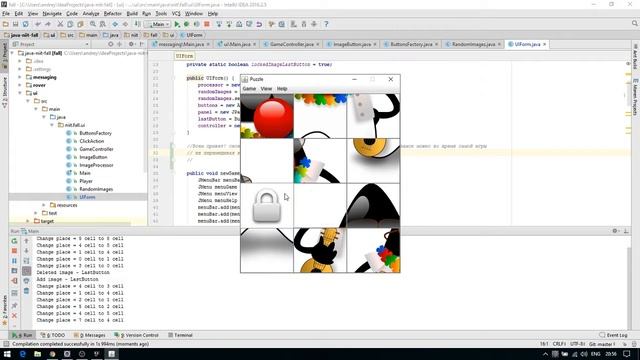Toggle soft-wrap in the Run console
640x360 pixels.
pos(27,261)
